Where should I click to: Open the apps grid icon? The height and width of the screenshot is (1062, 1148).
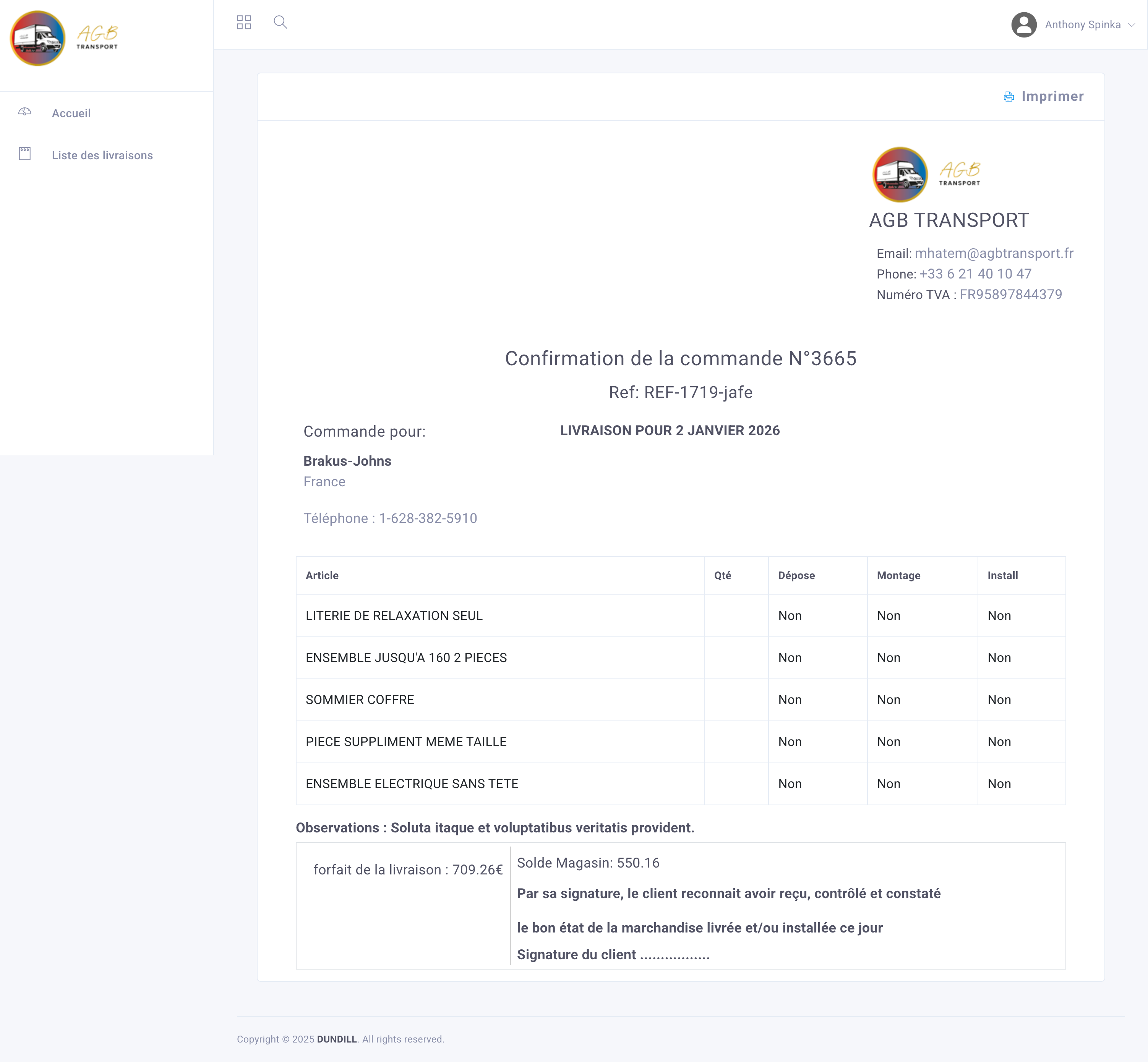[x=244, y=23]
